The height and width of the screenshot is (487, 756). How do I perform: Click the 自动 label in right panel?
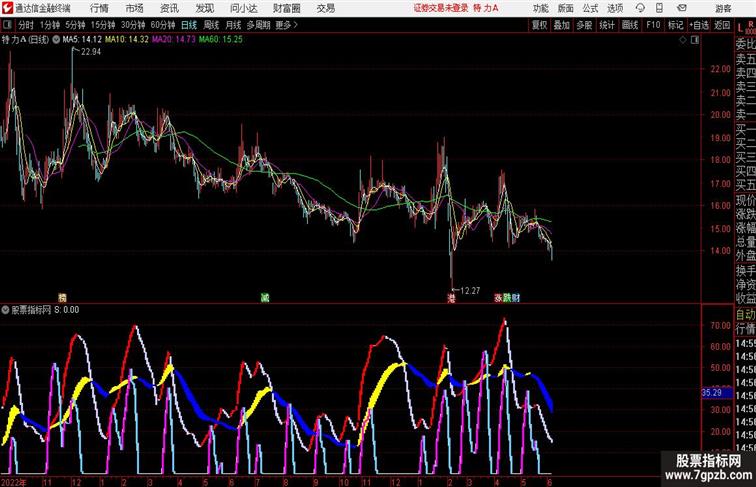point(745,315)
